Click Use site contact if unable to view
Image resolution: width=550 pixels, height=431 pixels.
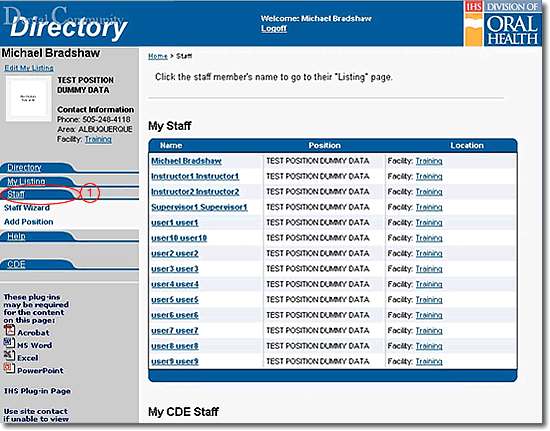point(36,415)
